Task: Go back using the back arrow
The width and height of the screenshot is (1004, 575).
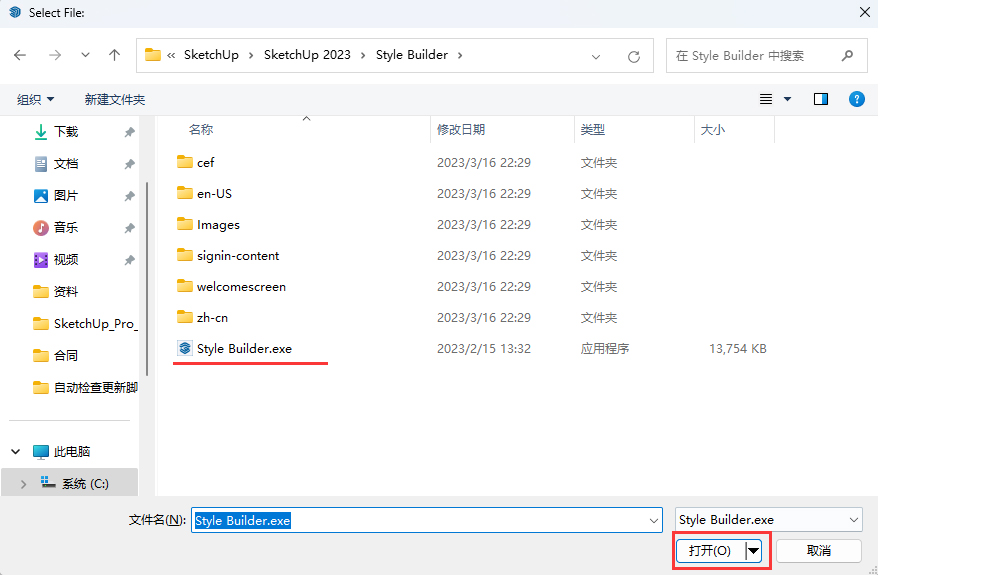Action: (x=20, y=55)
